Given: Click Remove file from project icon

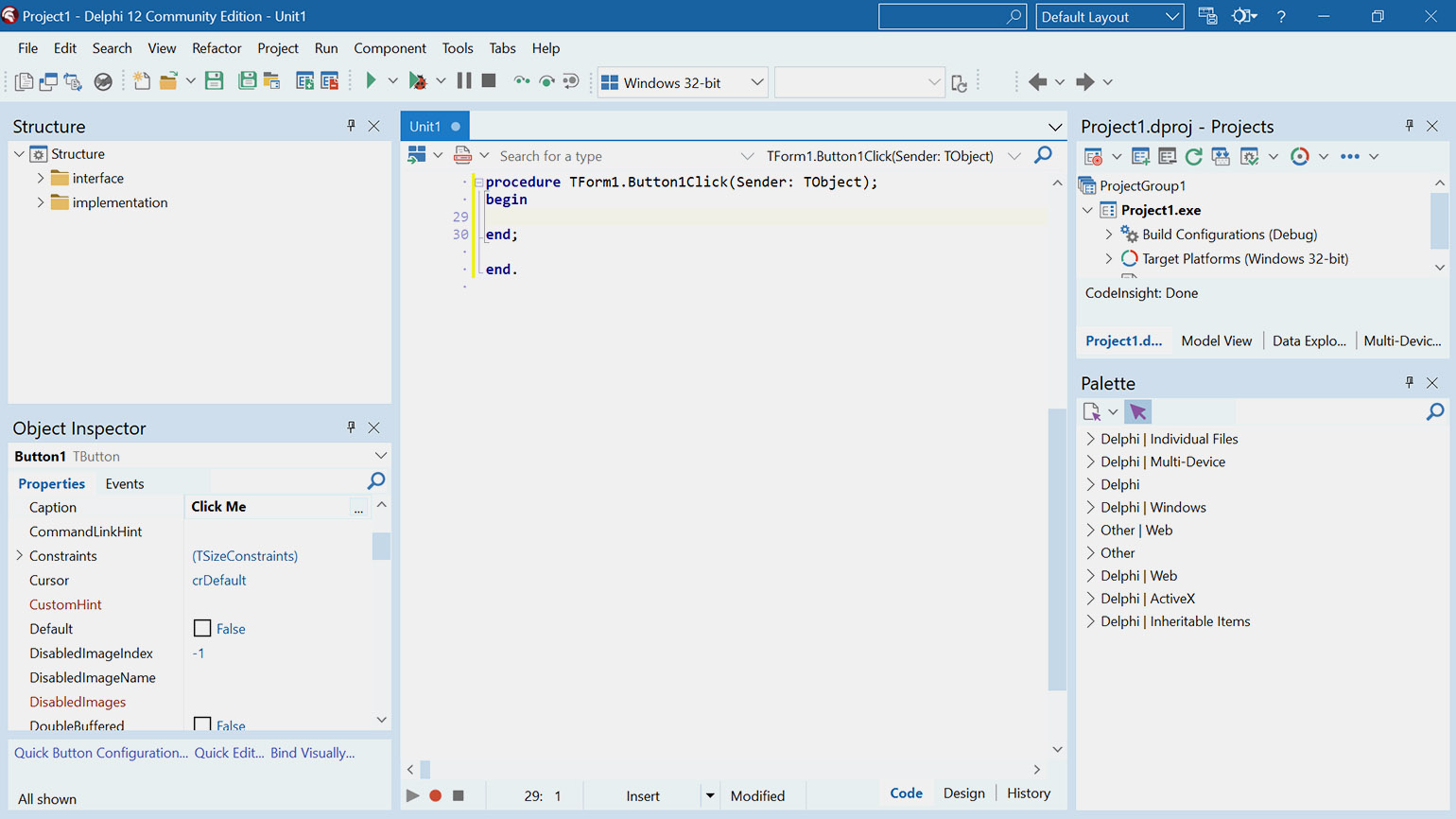Looking at the screenshot, I should [x=329, y=81].
